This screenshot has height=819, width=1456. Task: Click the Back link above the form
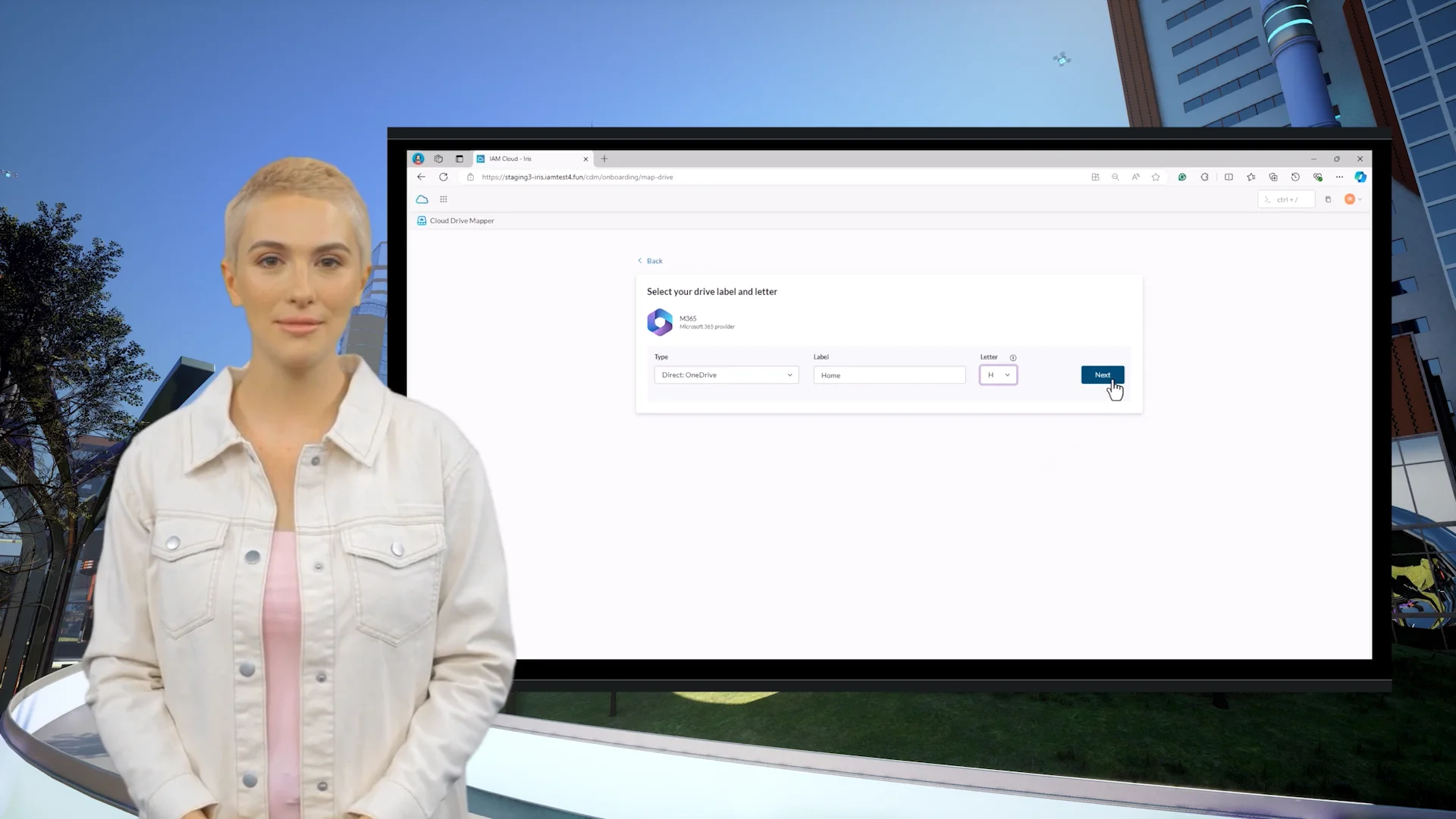click(650, 260)
